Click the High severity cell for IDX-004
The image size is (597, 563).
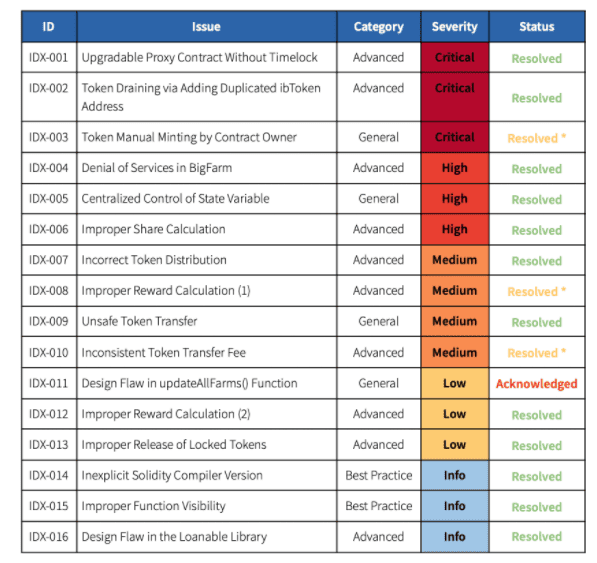point(455,168)
